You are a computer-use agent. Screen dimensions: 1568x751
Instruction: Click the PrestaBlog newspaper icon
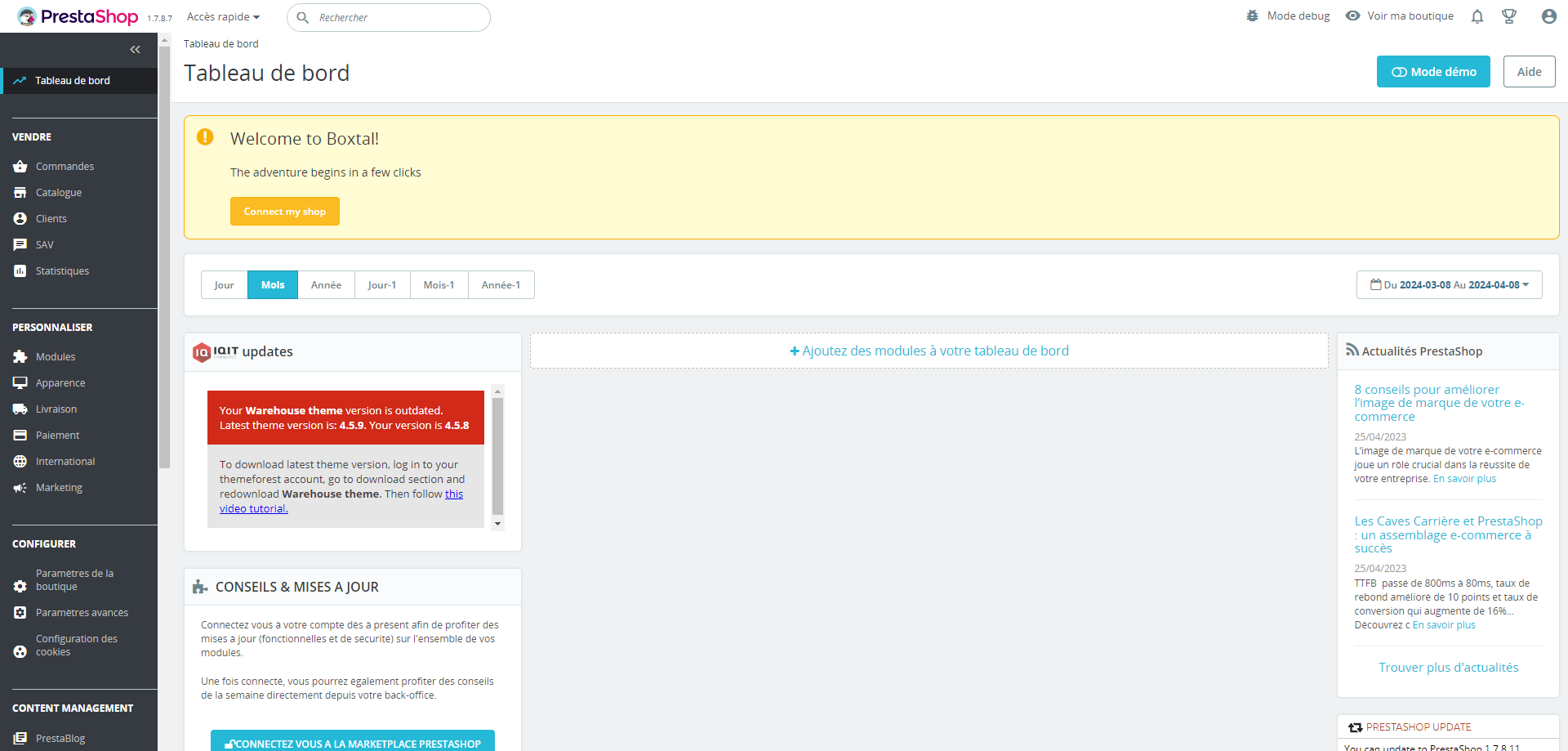[x=20, y=739]
